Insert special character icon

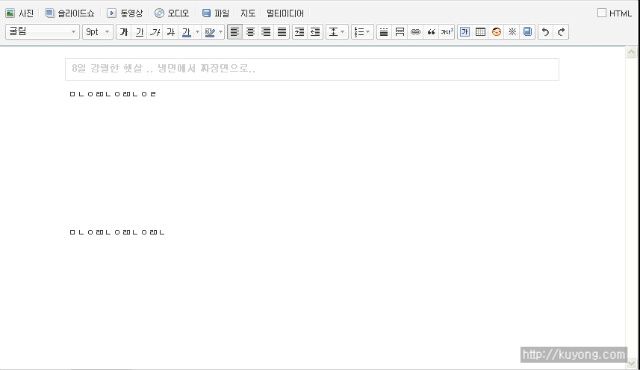(x=447, y=32)
